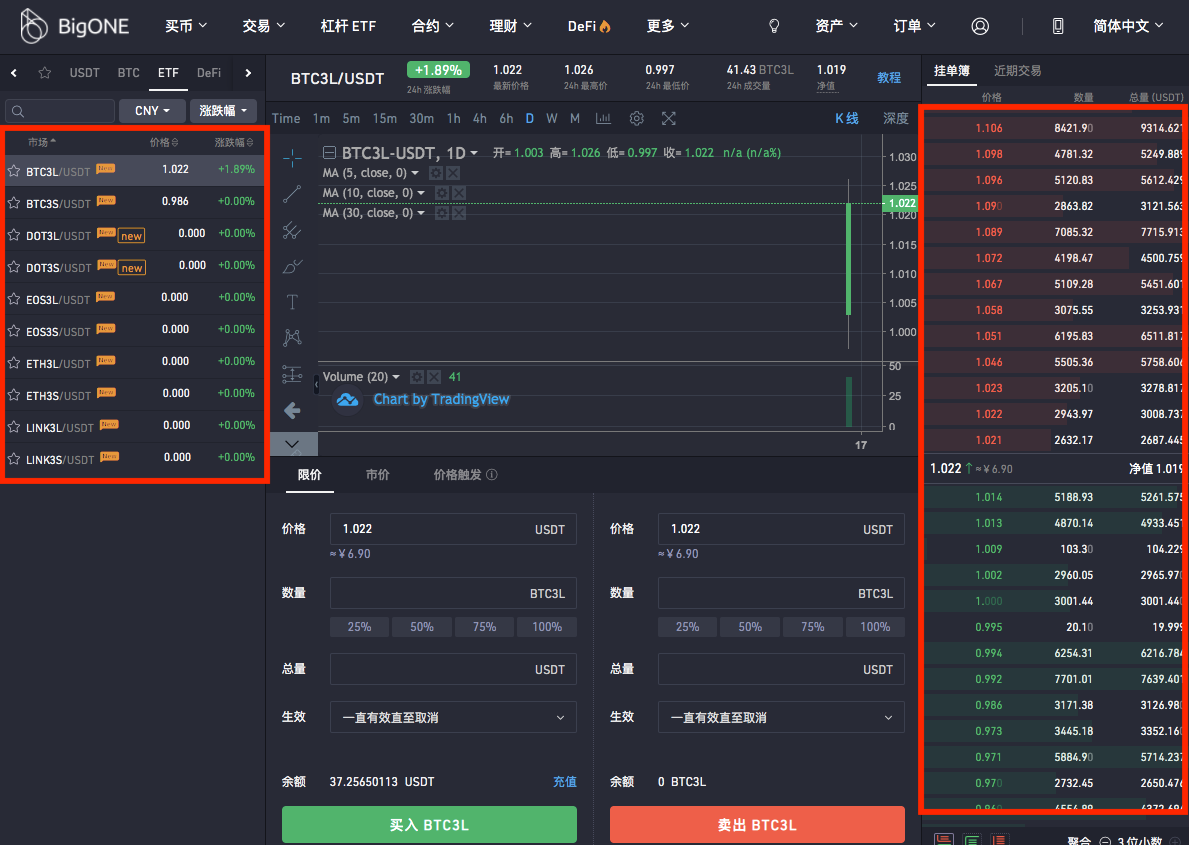
Task: Select the crosshair cursor tool in chart
Action: click(x=292, y=158)
